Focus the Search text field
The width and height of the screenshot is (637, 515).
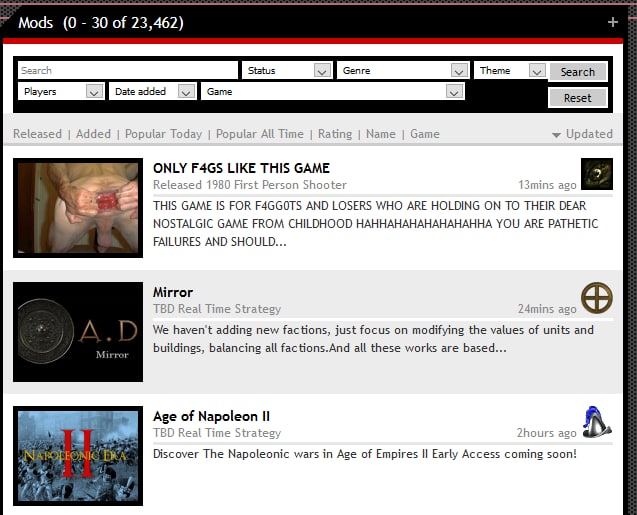128,70
